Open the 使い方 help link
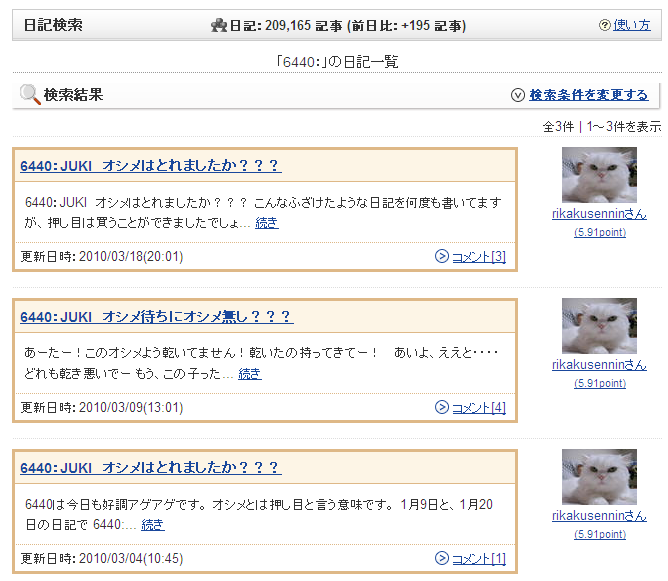The image size is (668, 581). pyautogui.click(x=632, y=25)
